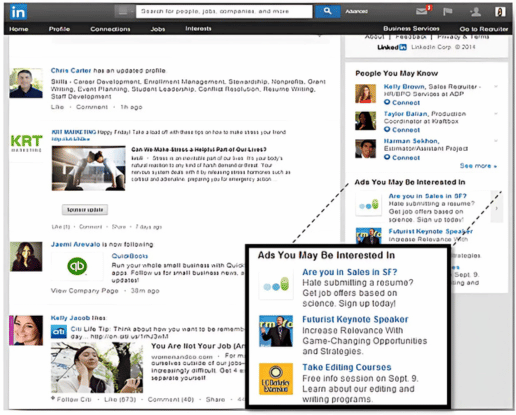
Task: Click next arrow on sidebar ads panel
Action: point(497,208)
